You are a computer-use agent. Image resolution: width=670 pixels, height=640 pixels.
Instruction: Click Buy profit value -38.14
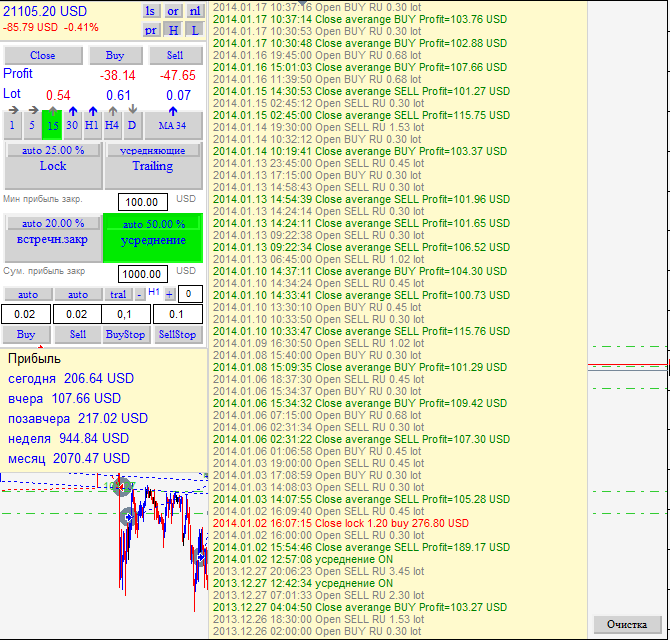tap(118, 76)
